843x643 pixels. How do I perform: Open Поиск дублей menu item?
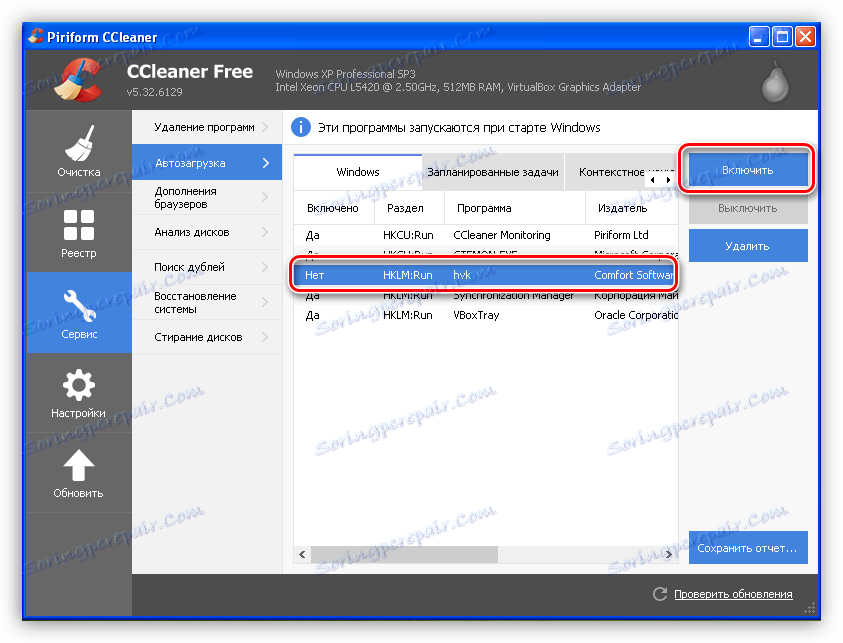tap(207, 267)
